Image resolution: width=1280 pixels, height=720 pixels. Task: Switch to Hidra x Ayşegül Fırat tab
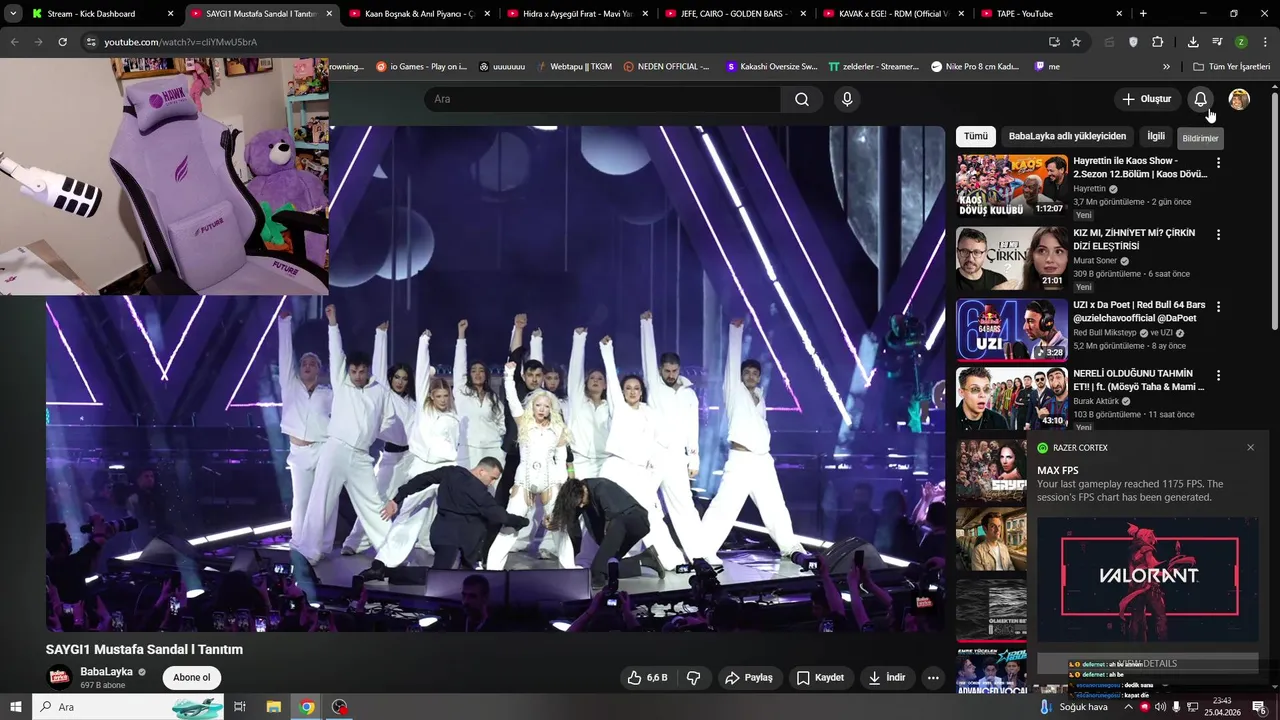click(x=577, y=13)
